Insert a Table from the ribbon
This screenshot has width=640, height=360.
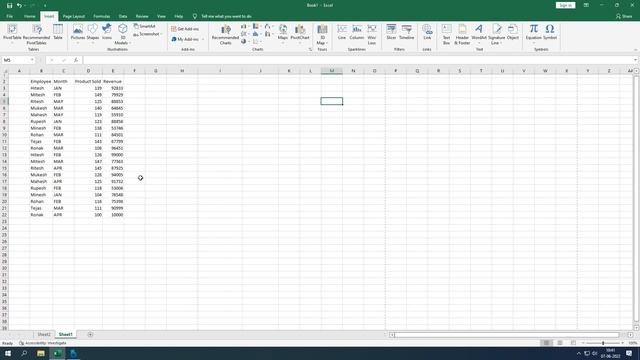[x=58, y=32]
